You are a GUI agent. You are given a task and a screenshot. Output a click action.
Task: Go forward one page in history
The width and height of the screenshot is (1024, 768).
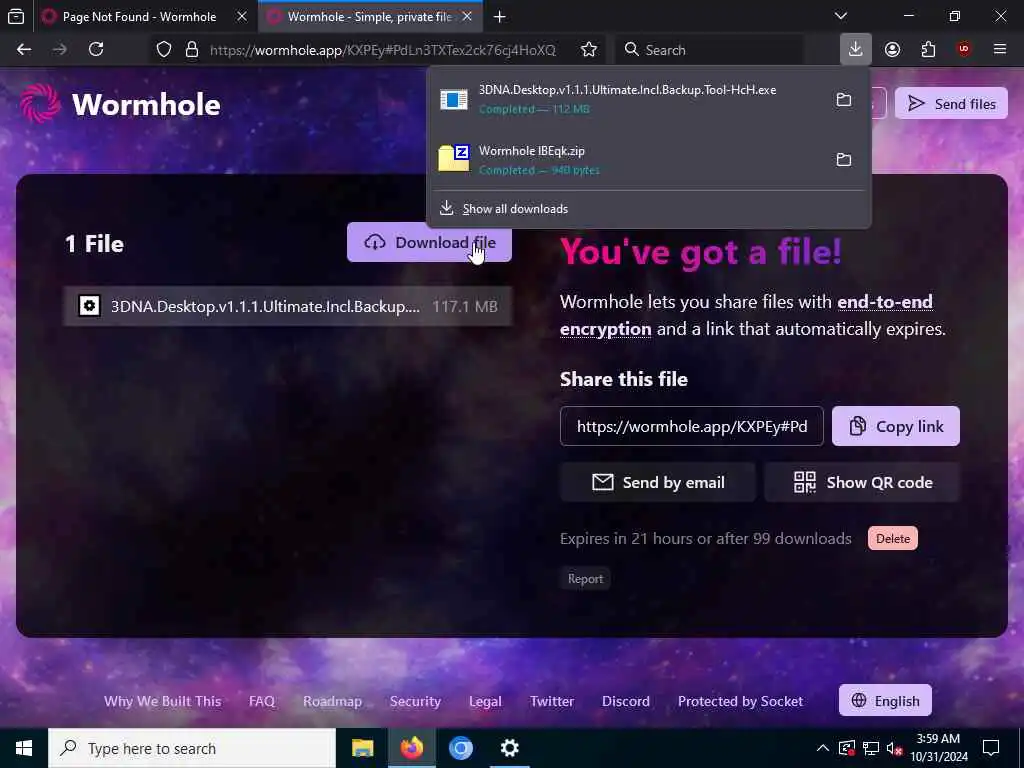coord(60,49)
